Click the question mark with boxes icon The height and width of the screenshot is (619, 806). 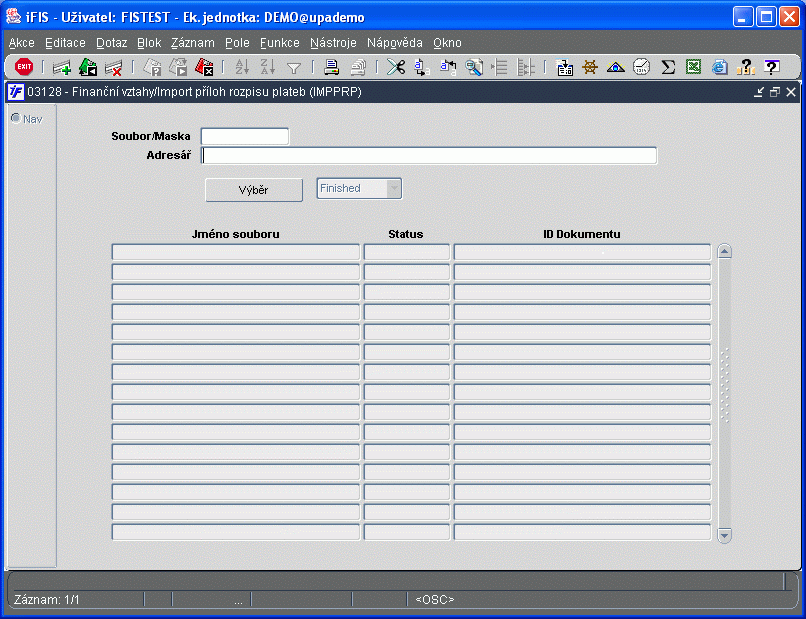[x=745, y=67]
